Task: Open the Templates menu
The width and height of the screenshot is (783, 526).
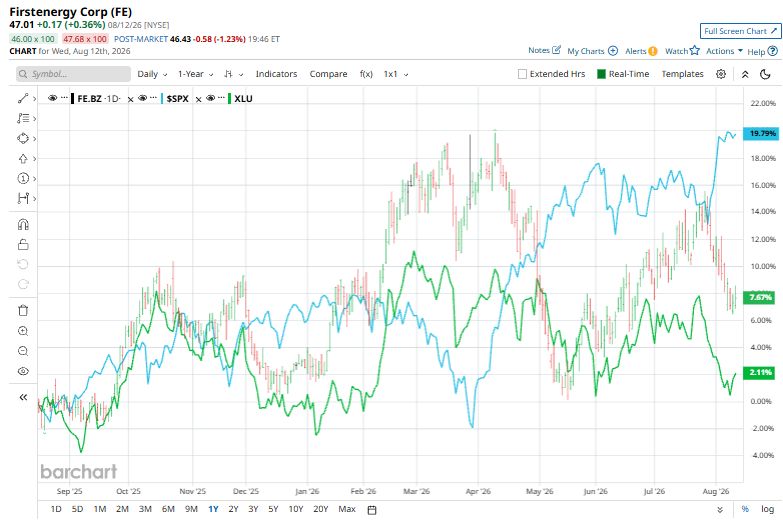Action: coord(682,74)
